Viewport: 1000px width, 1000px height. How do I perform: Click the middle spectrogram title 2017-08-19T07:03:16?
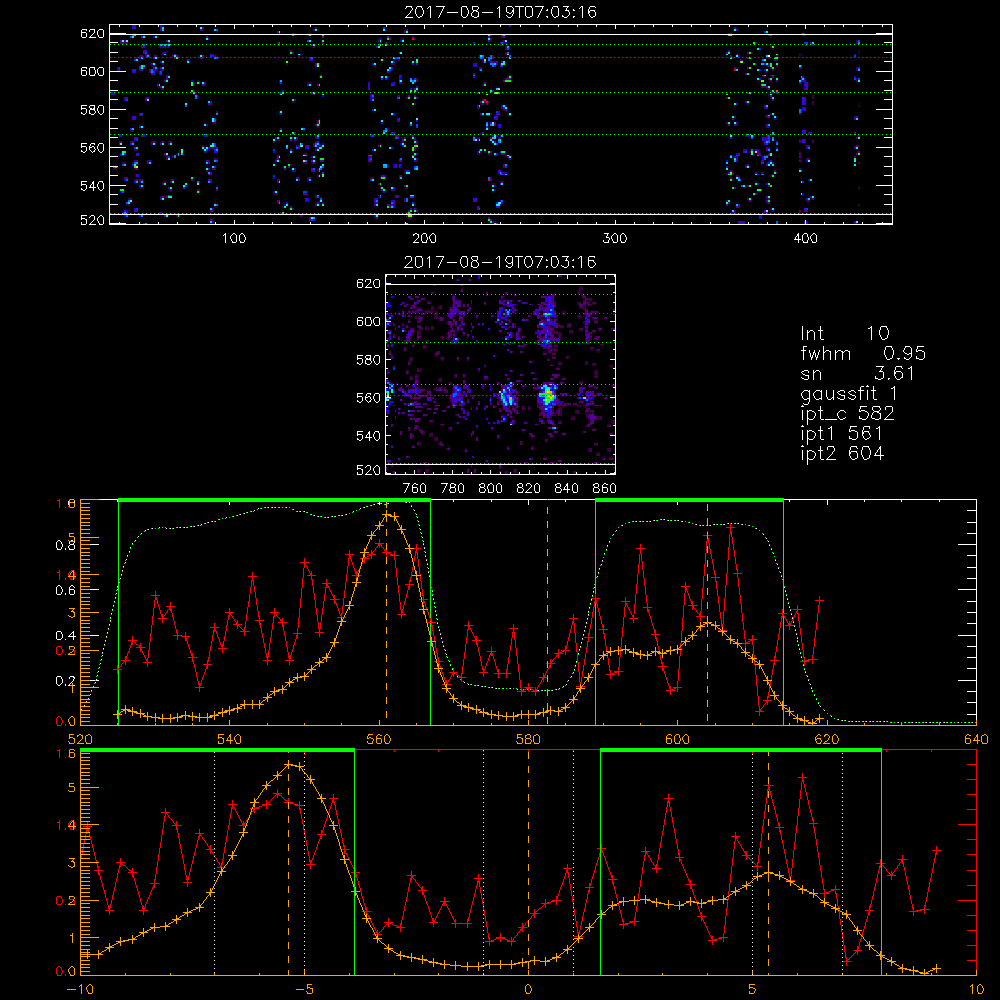[x=501, y=262]
